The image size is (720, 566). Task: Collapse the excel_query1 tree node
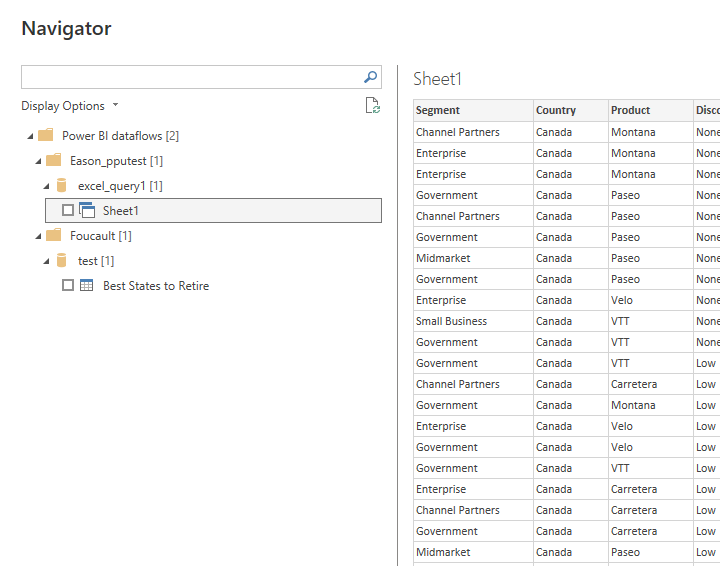pyautogui.click(x=46, y=186)
